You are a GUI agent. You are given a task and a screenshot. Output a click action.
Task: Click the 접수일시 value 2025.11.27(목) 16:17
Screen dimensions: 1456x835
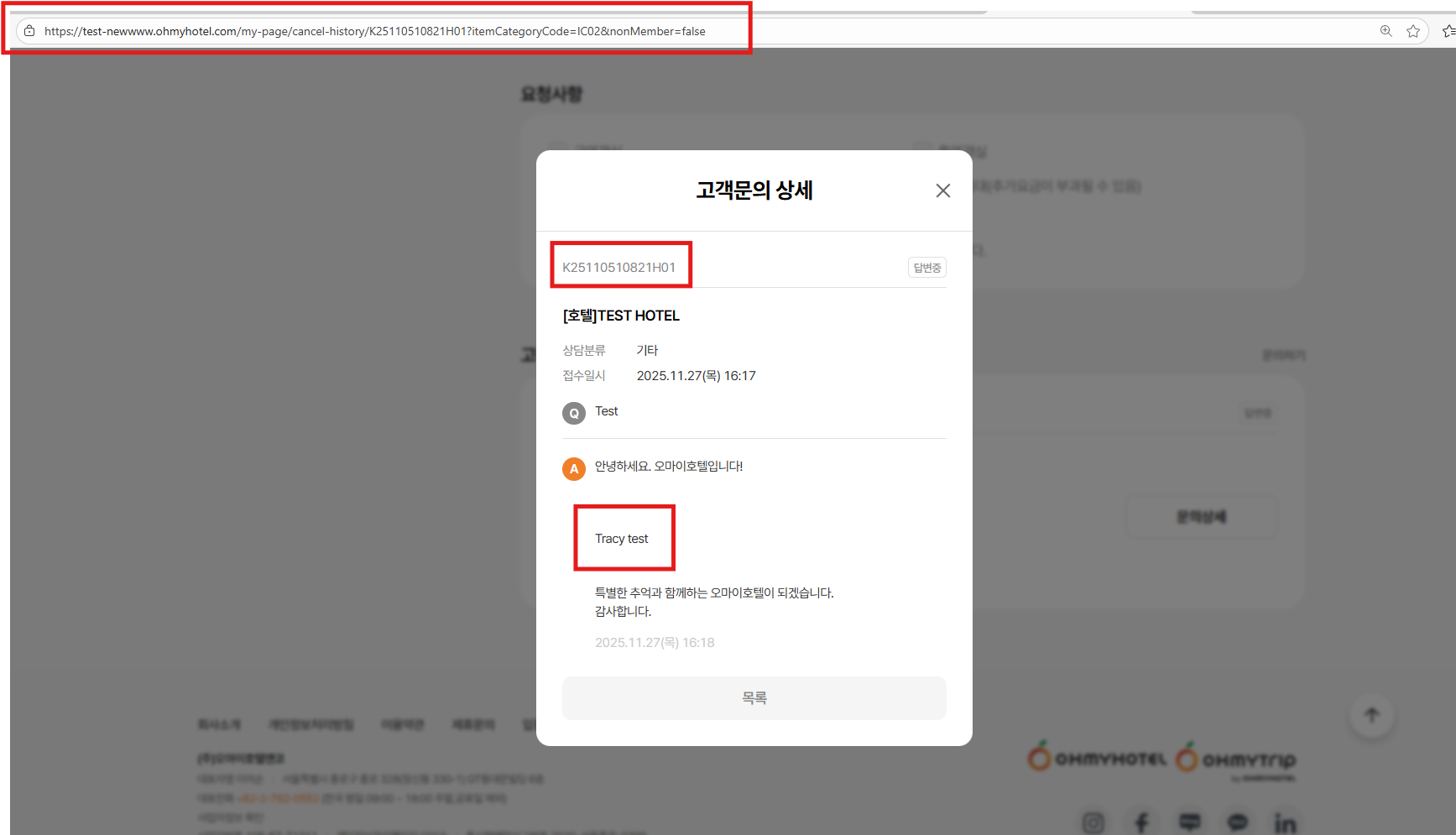pos(697,376)
